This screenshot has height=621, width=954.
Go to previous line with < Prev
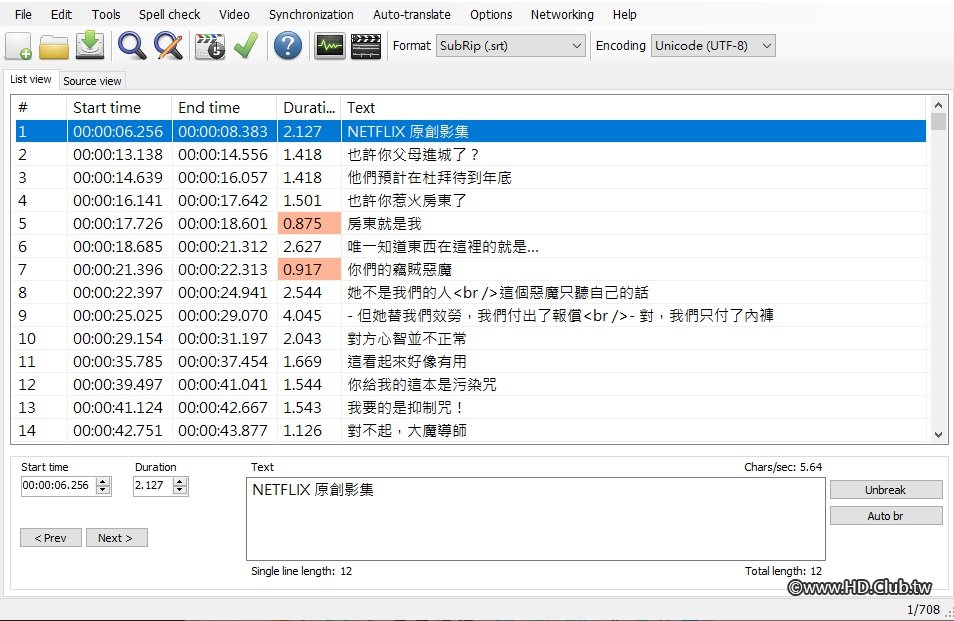[50, 538]
